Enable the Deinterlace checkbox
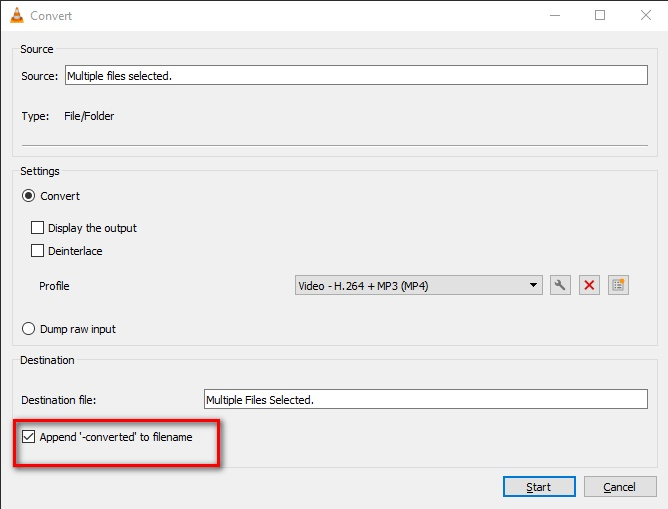Image resolution: width=668 pixels, height=509 pixels. (37, 250)
